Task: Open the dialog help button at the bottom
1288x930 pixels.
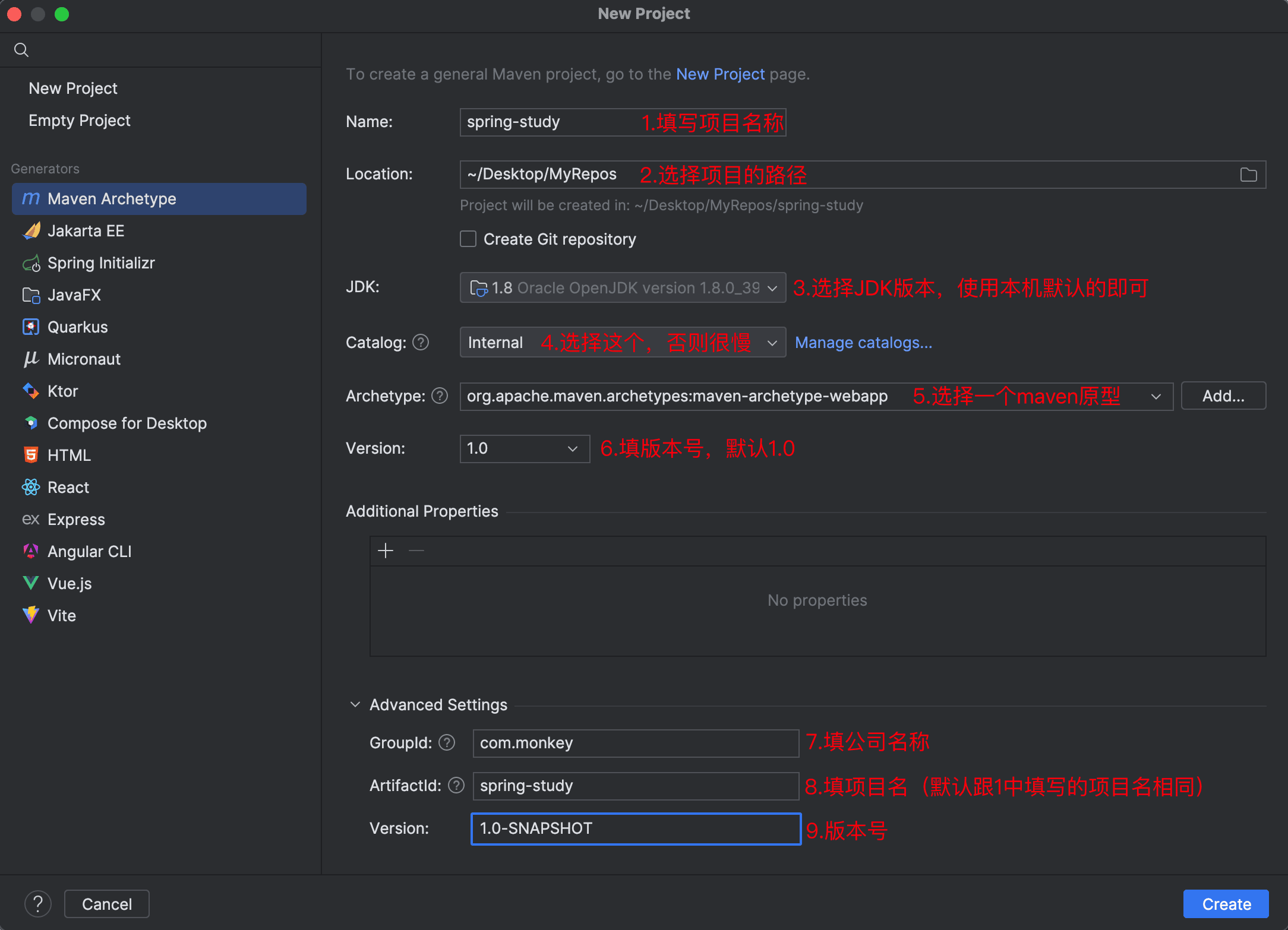Action: tap(38, 904)
